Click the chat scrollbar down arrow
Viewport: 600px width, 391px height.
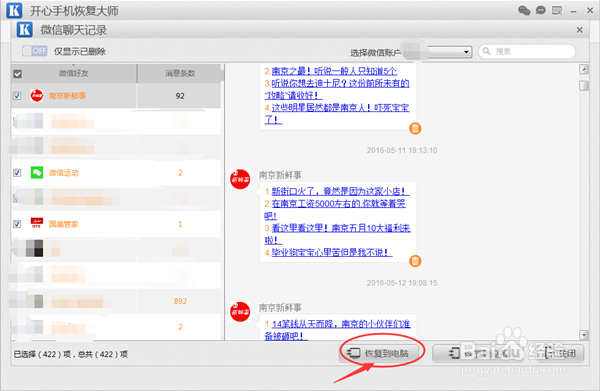point(584,335)
